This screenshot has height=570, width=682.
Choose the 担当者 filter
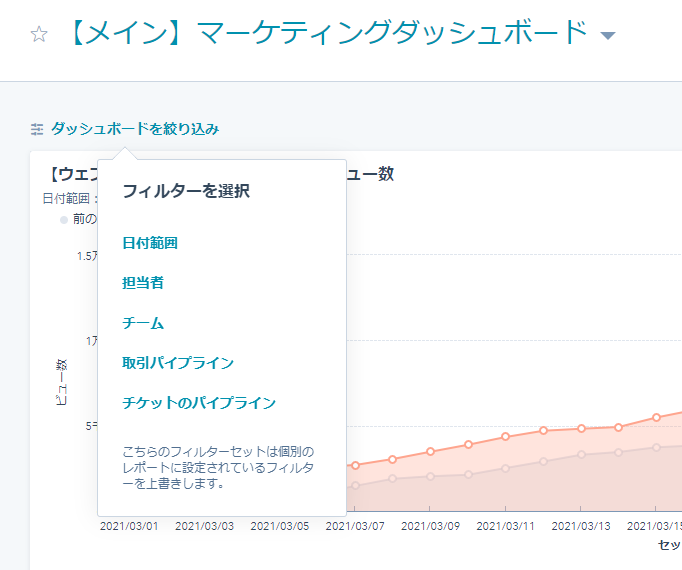coord(142,283)
